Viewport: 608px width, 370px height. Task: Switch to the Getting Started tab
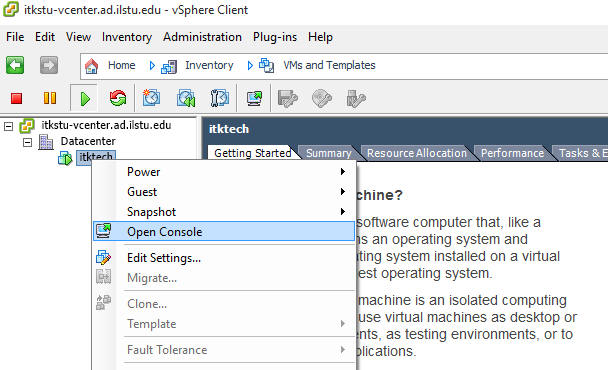tap(253, 153)
